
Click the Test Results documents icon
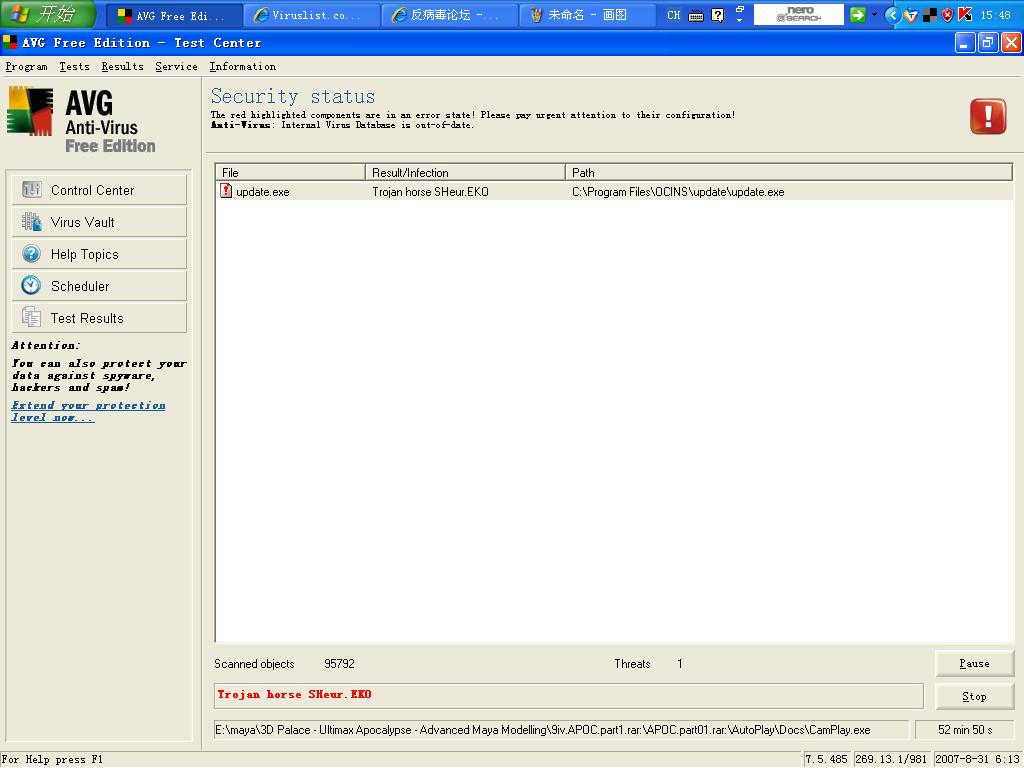(x=31, y=317)
